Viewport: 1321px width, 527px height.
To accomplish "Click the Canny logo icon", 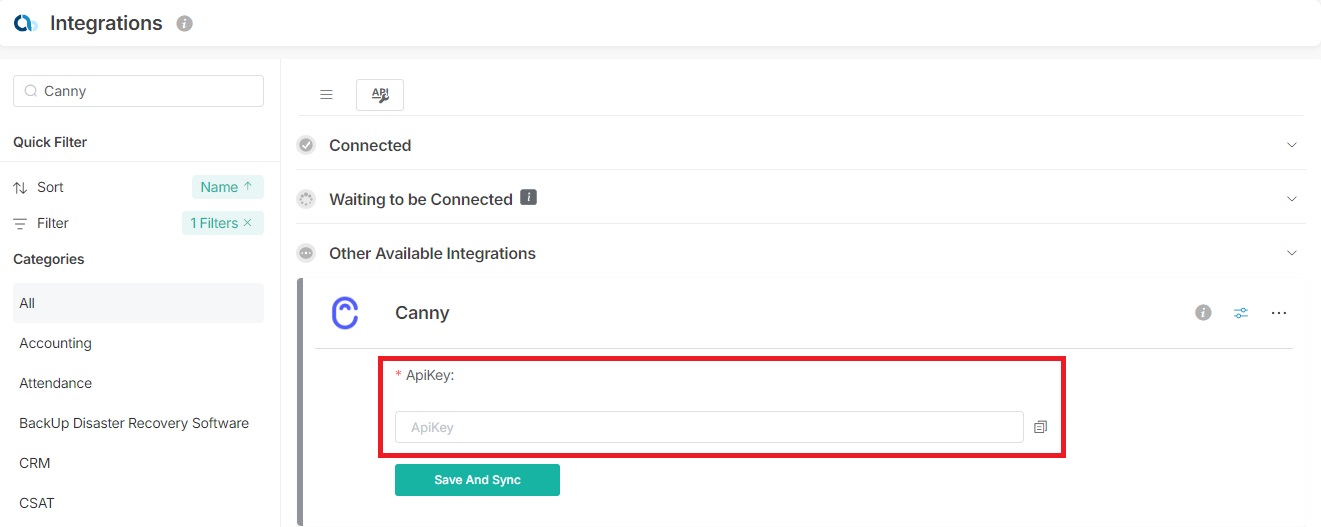I will tap(345, 313).
